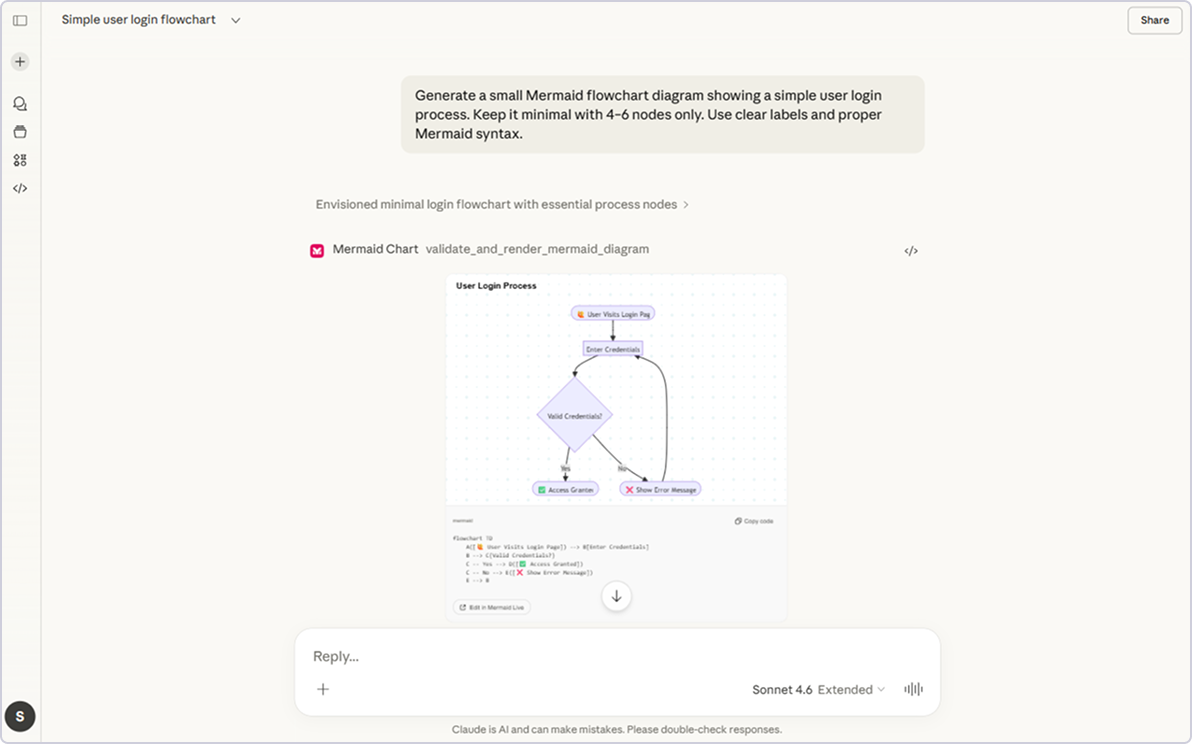
Task: Toggle the sidebar panel open
Action: point(20,20)
